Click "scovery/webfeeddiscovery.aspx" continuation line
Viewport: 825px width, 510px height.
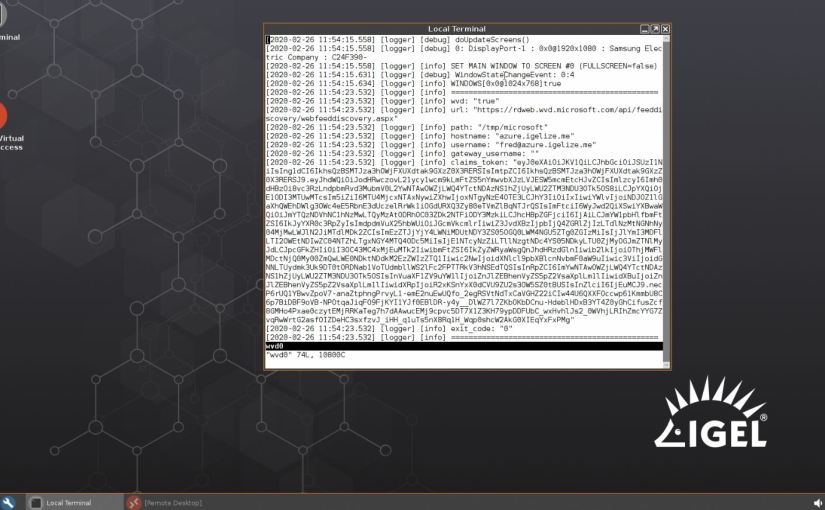pos(331,118)
